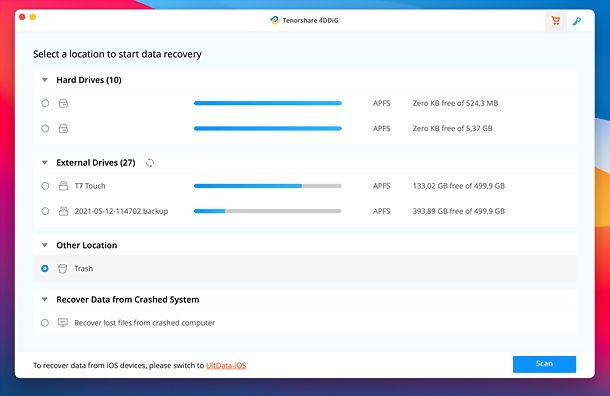Click the T7 Touch external drive icon
This screenshot has width=610, height=396.
(x=63, y=186)
